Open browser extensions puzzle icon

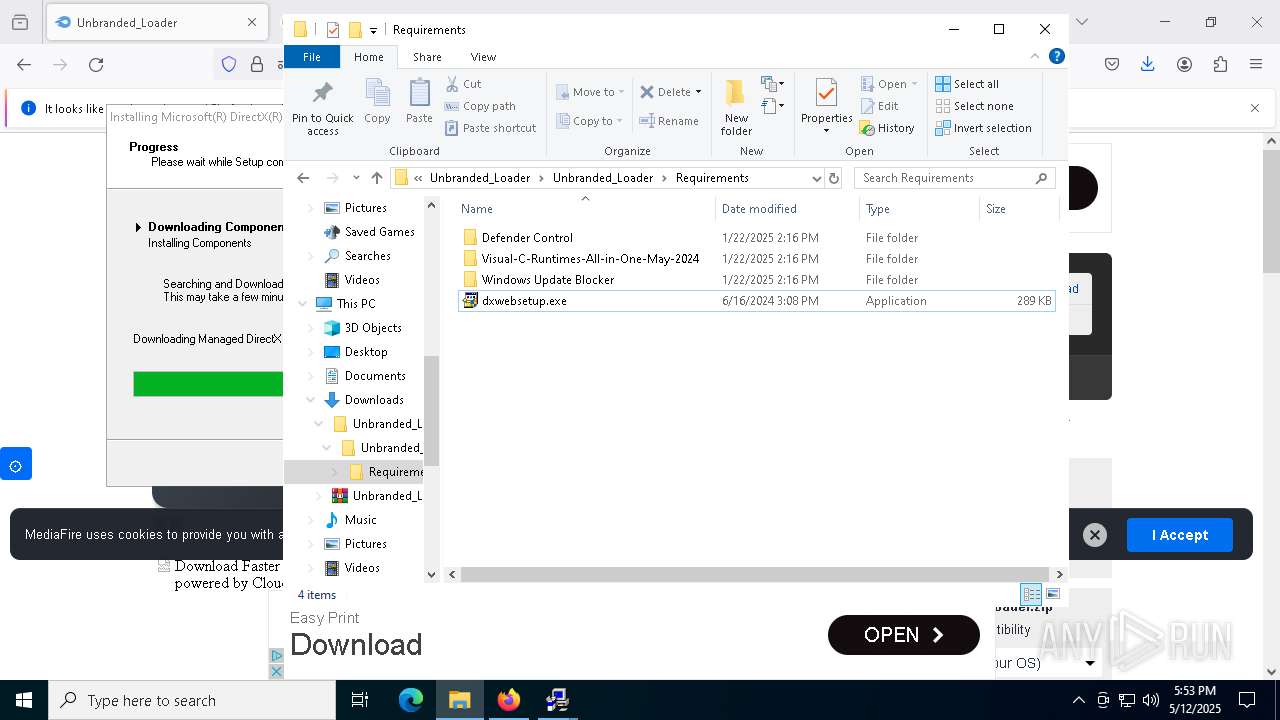(x=1220, y=65)
